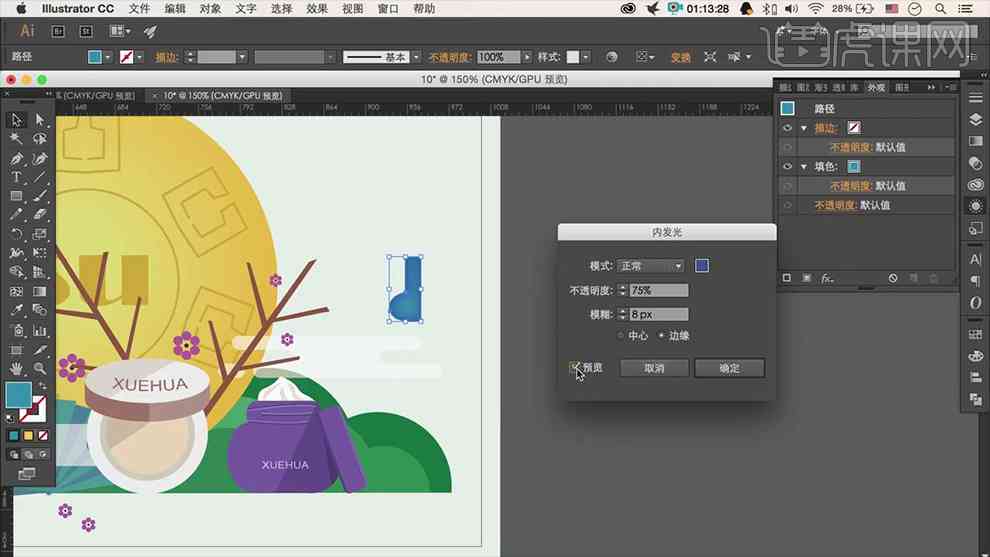This screenshot has width=990, height=557.
Task: Open the 样式 graphic style dropdown
Action: tap(585, 57)
